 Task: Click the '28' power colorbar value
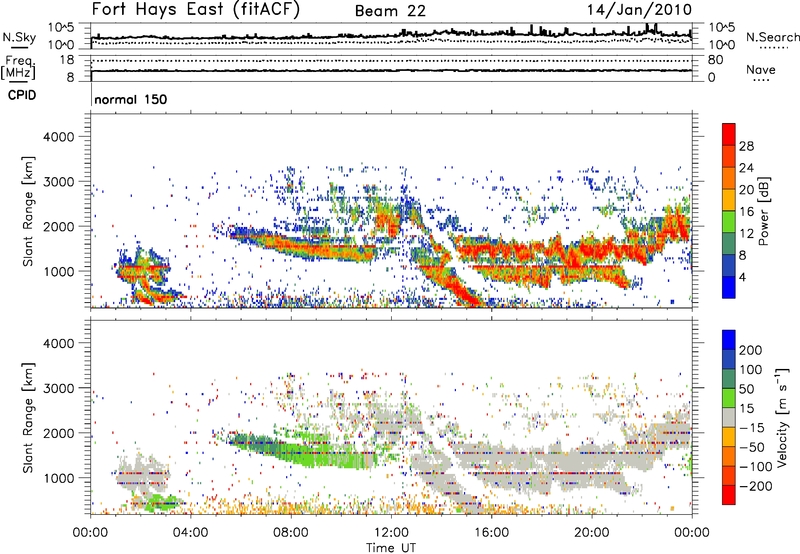pos(746,146)
